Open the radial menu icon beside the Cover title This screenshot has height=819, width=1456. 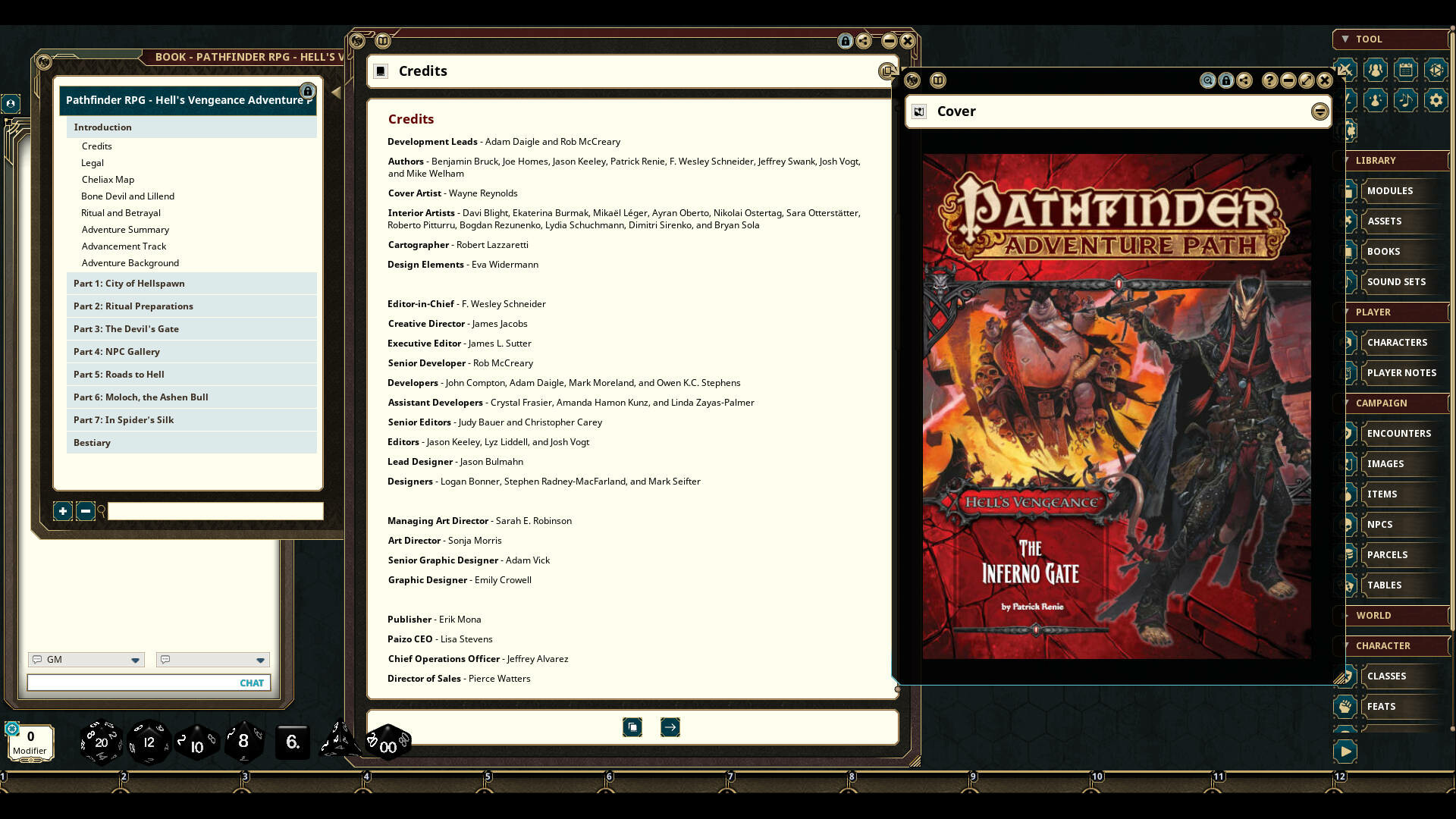tap(1319, 111)
